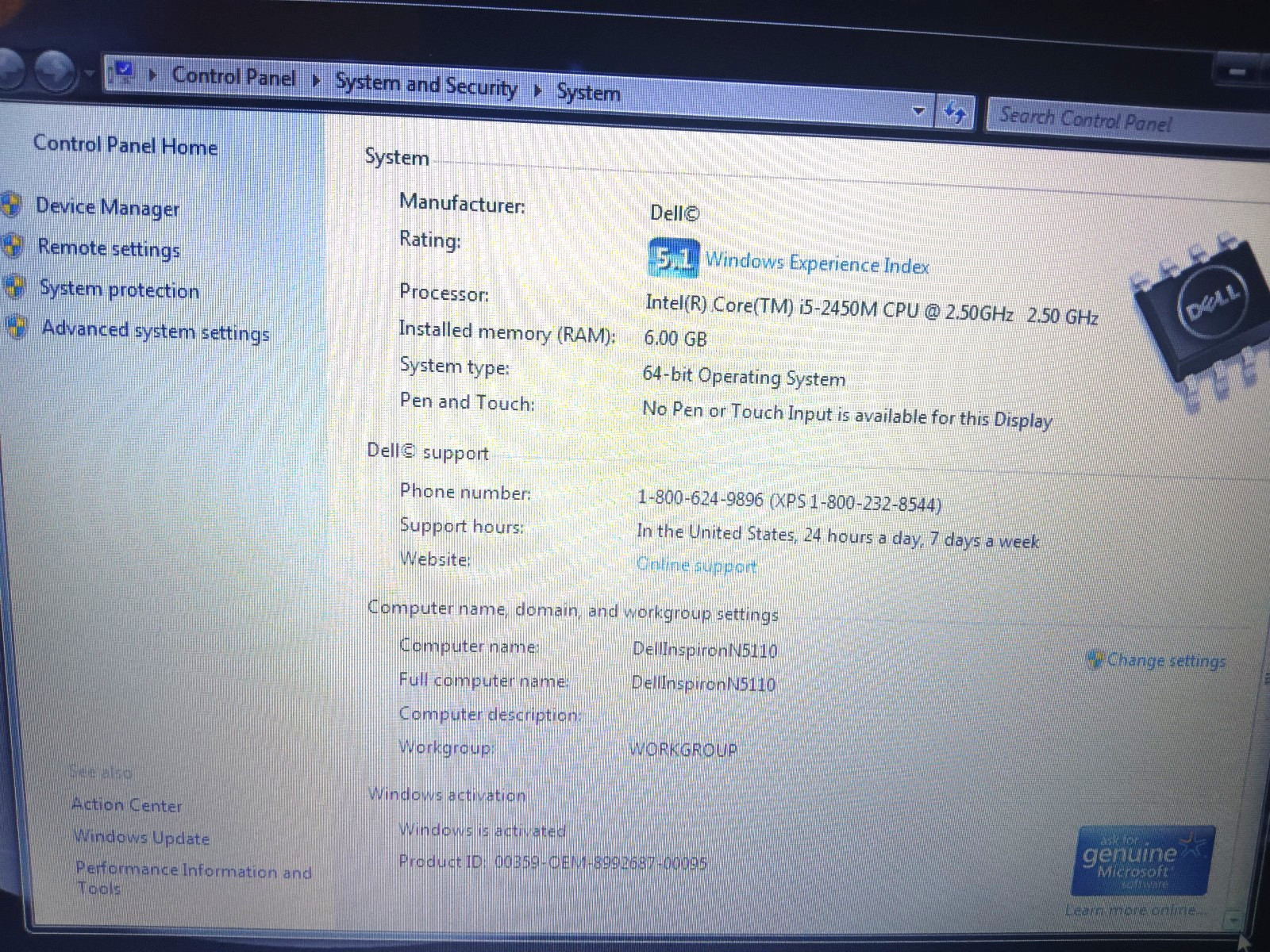This screenshot has width=1270, height=952.
Task: Select the Support hours value text
Action: coord(837,536)
